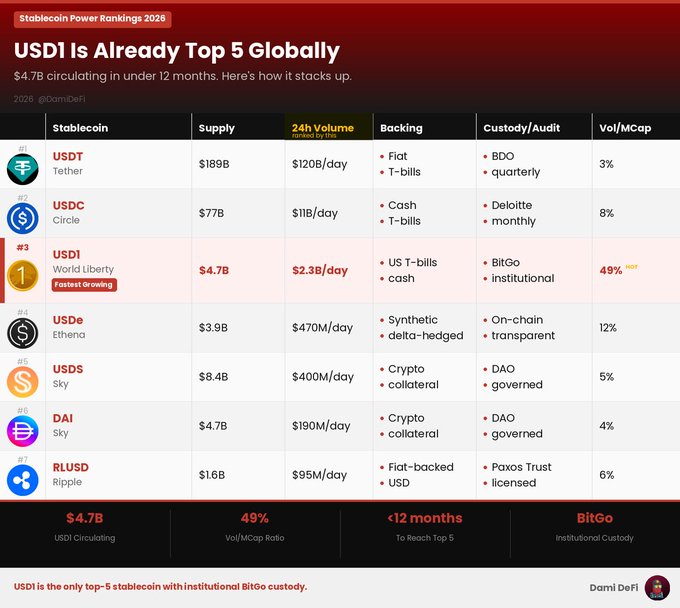Click the bottom USD1 BitGo custody caption
The width and height of the screenshot is (680, 608).
[x=160, y=587]
